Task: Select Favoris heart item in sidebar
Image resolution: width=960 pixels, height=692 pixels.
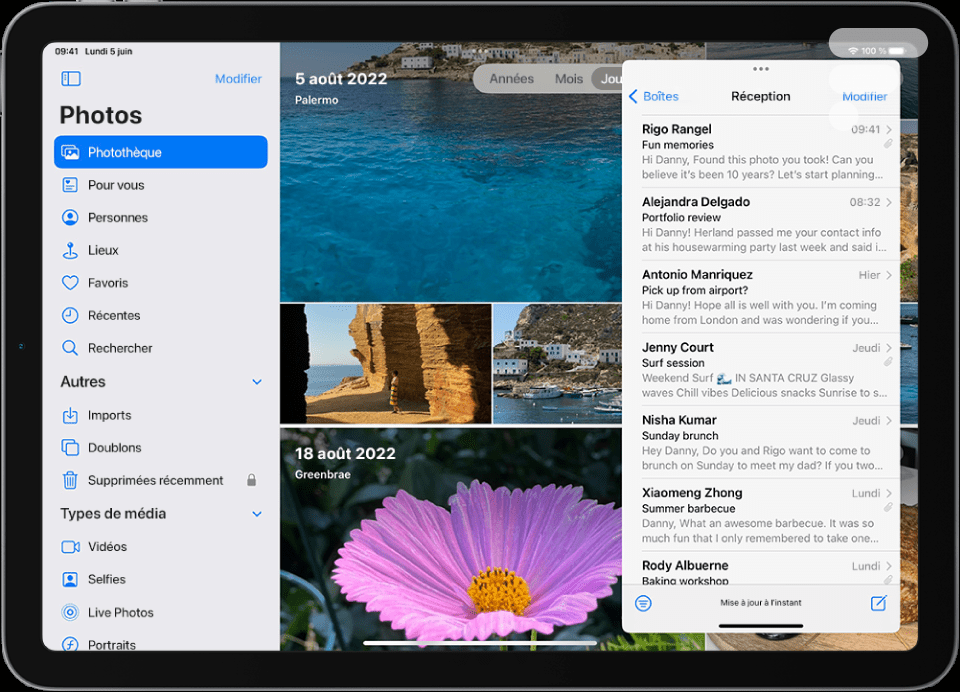Action: (108, 283)
